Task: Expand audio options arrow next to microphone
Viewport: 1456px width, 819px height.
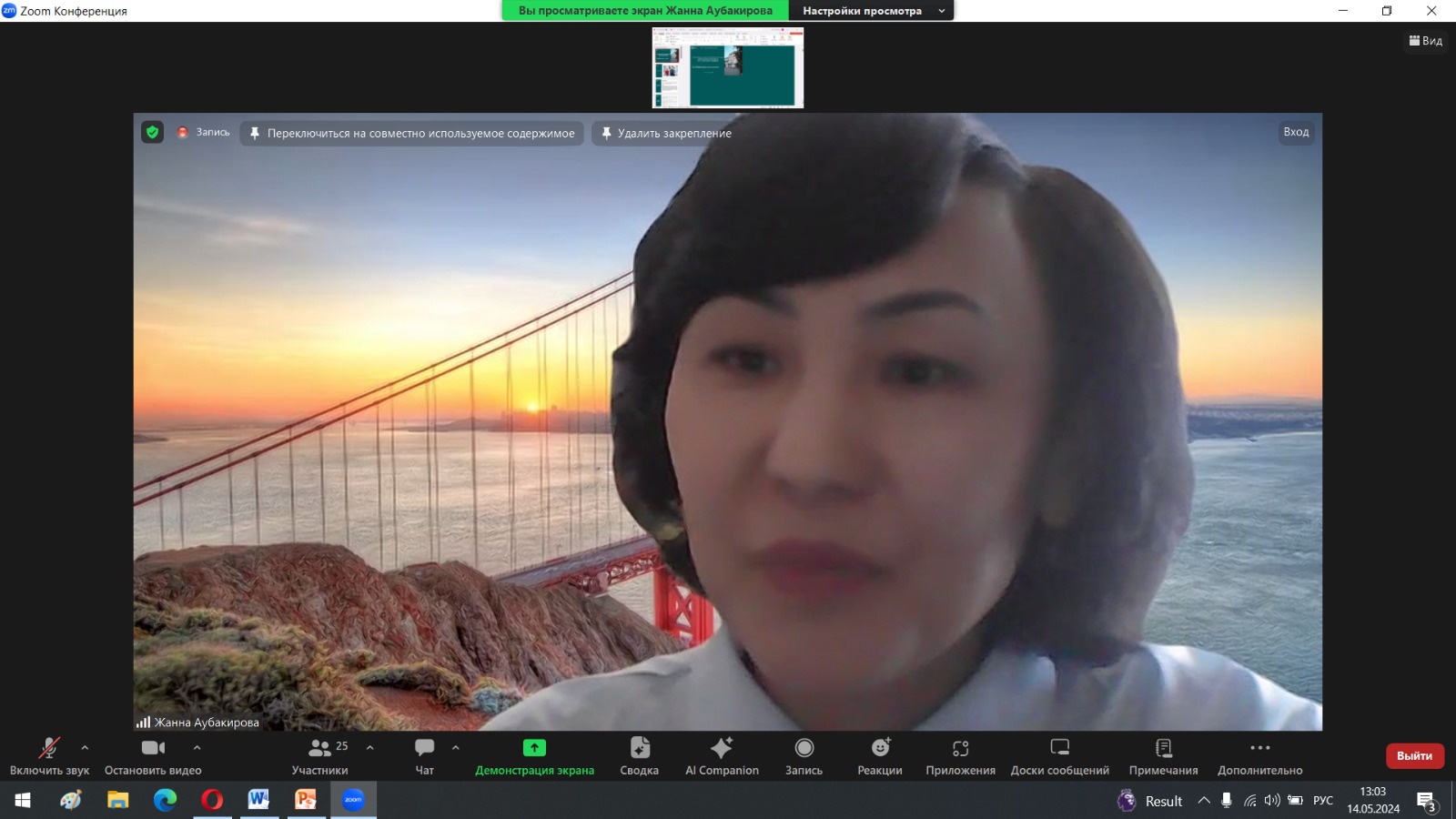Action: click(x=85, y=747)
